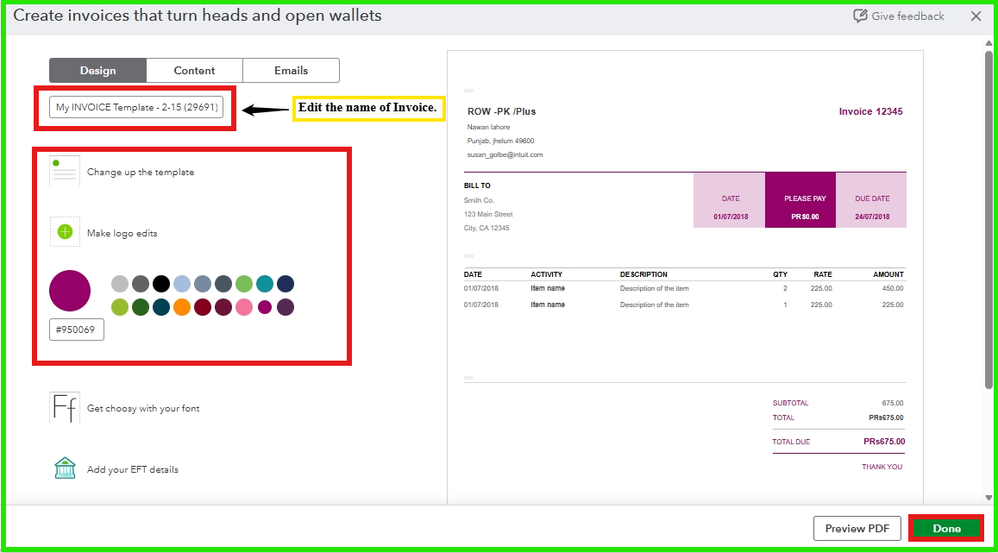Click the PLEASE PAY box in preview
The width and height of the screenshot is (998, 553).
pyautogui.click(x=800, y=200)
